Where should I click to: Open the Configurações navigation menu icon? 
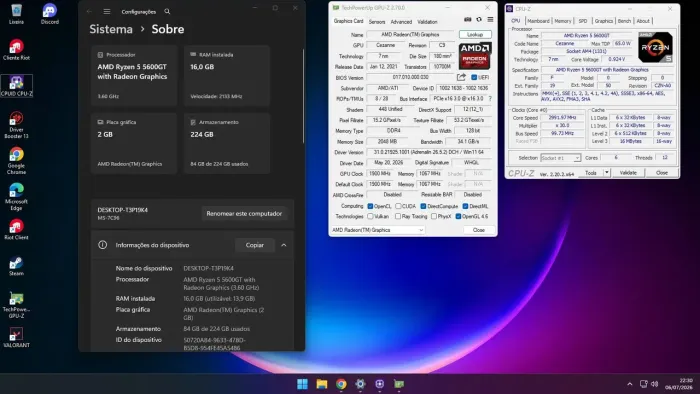click(107, 12)
